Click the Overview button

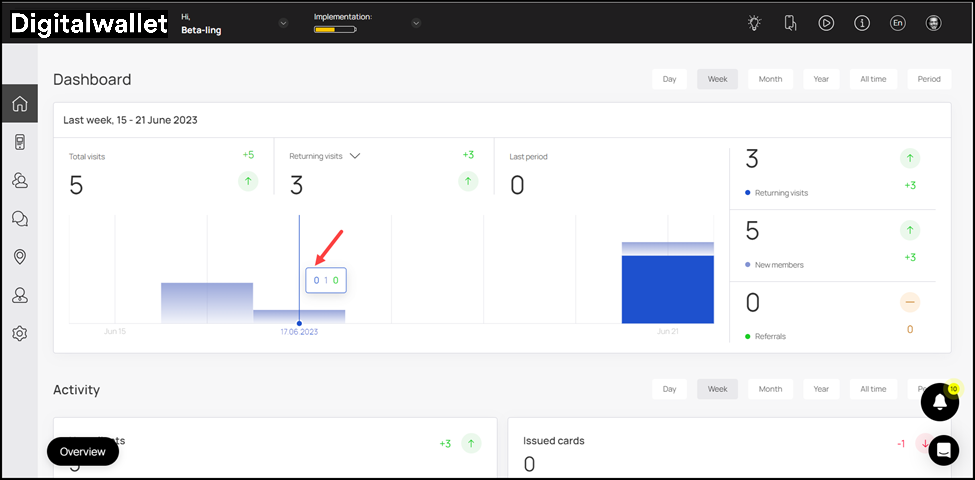pos(83,451)
